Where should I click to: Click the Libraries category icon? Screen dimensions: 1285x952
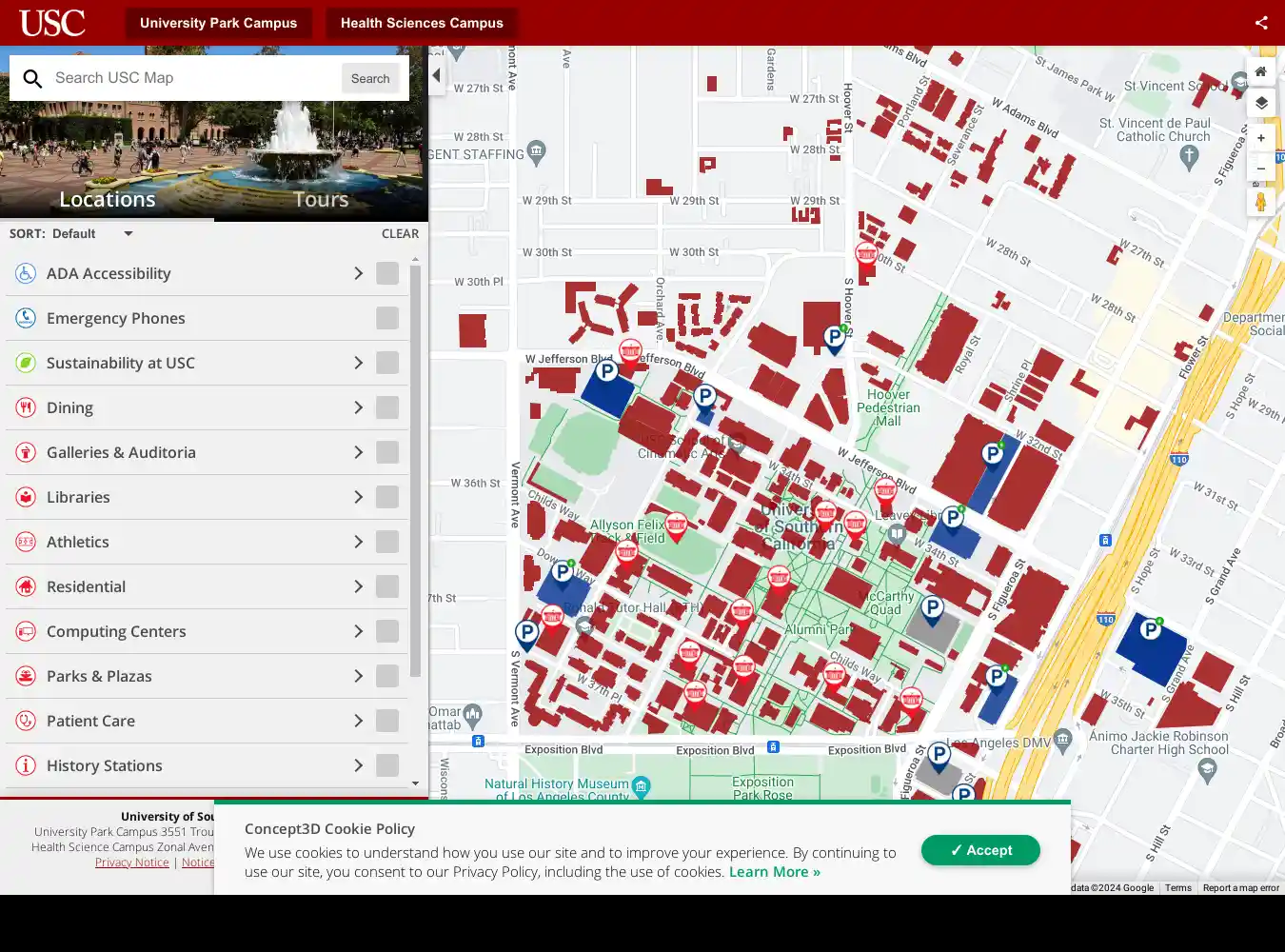26,497
